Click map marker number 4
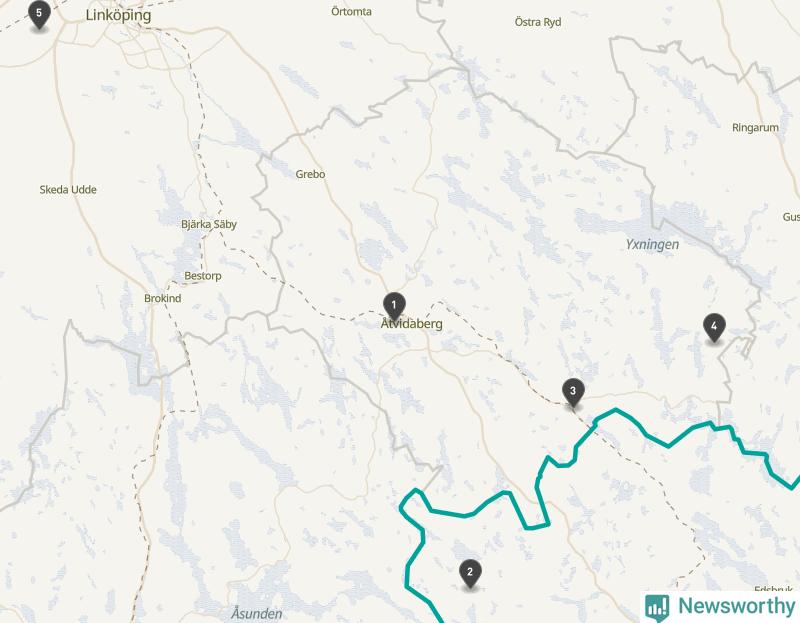 714,327
